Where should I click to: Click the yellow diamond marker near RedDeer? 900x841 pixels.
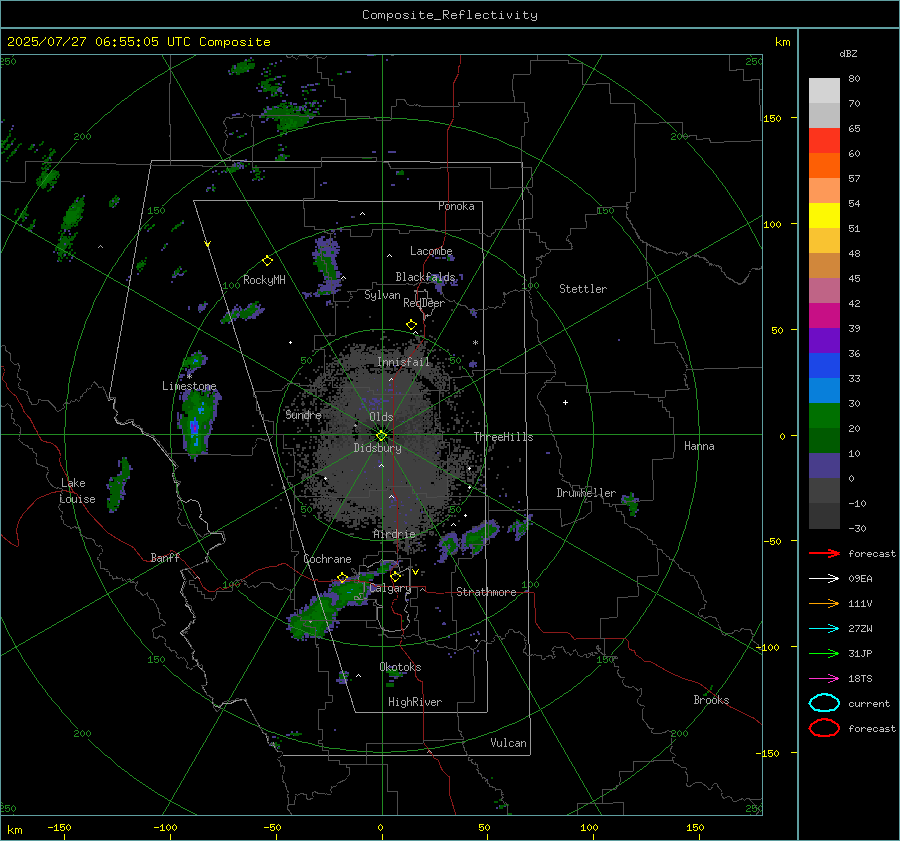click(x=411, y=325)
